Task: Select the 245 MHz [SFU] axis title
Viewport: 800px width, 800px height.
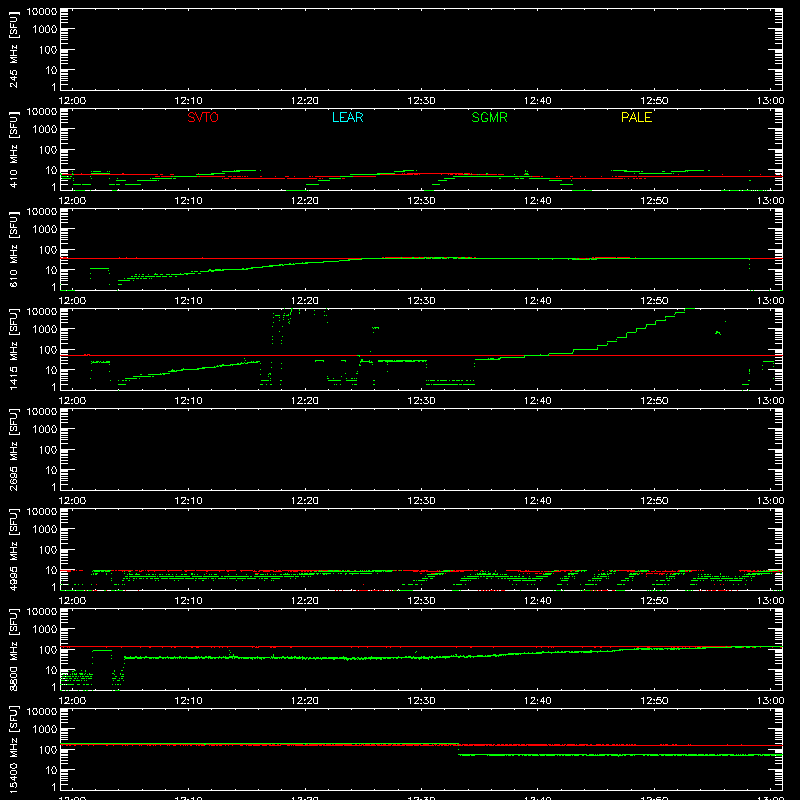Action: pyautogui.click(x=14, y=49)
